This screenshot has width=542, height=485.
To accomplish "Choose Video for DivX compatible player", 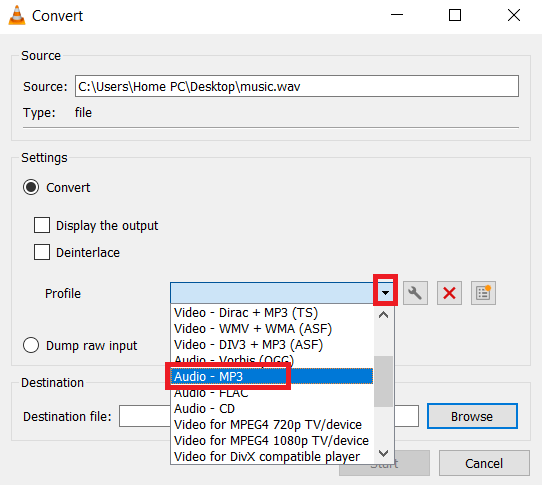I will [272, 456].
